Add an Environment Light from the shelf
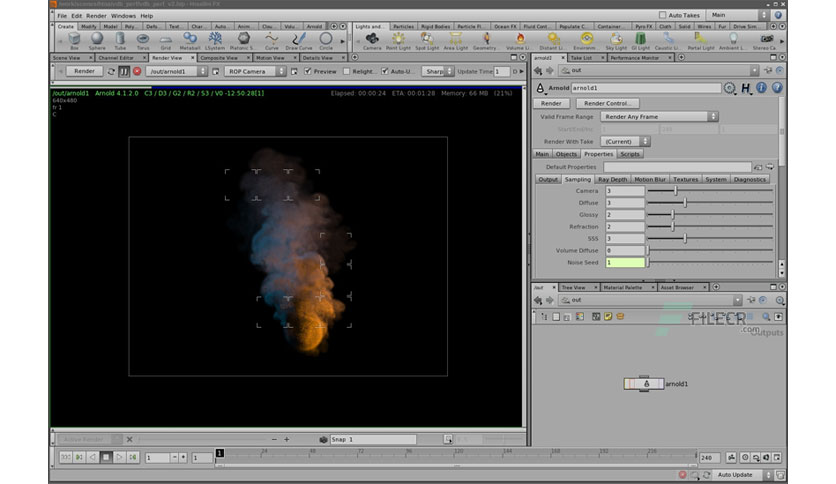The height and width of the screenshot is (484, 836). tap(586, 41)
